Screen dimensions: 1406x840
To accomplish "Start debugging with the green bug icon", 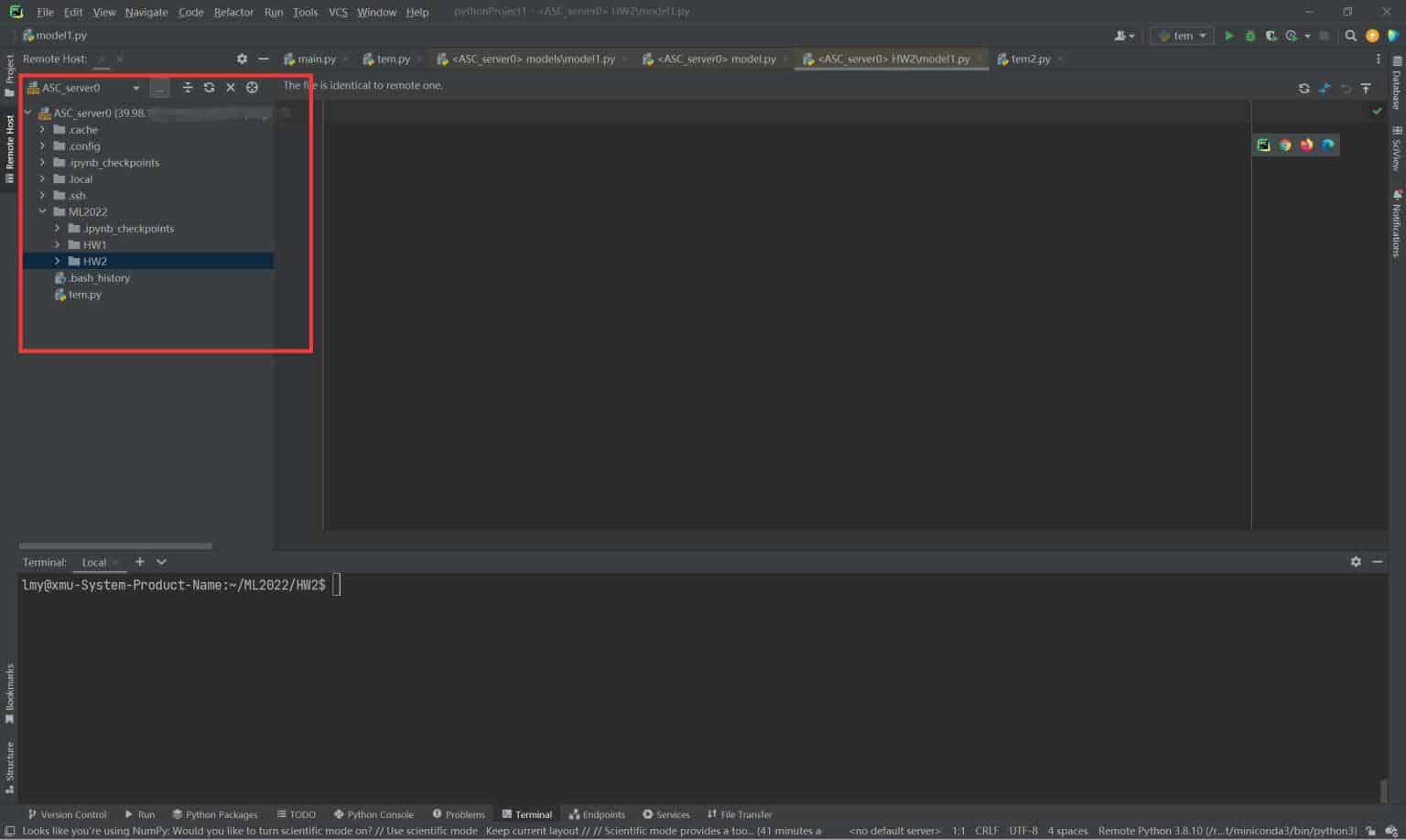I will tap(1249, 36).
